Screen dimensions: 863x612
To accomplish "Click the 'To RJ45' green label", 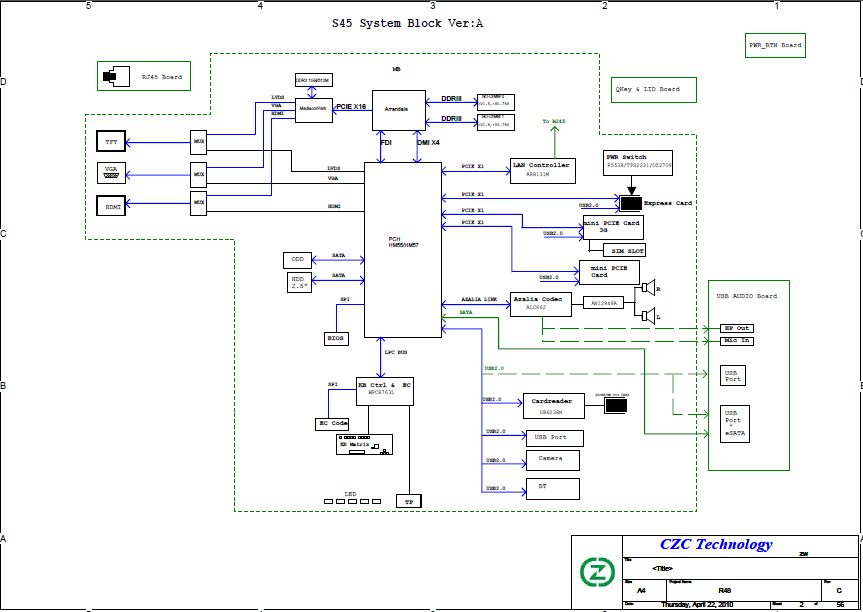I will point(554,121).
